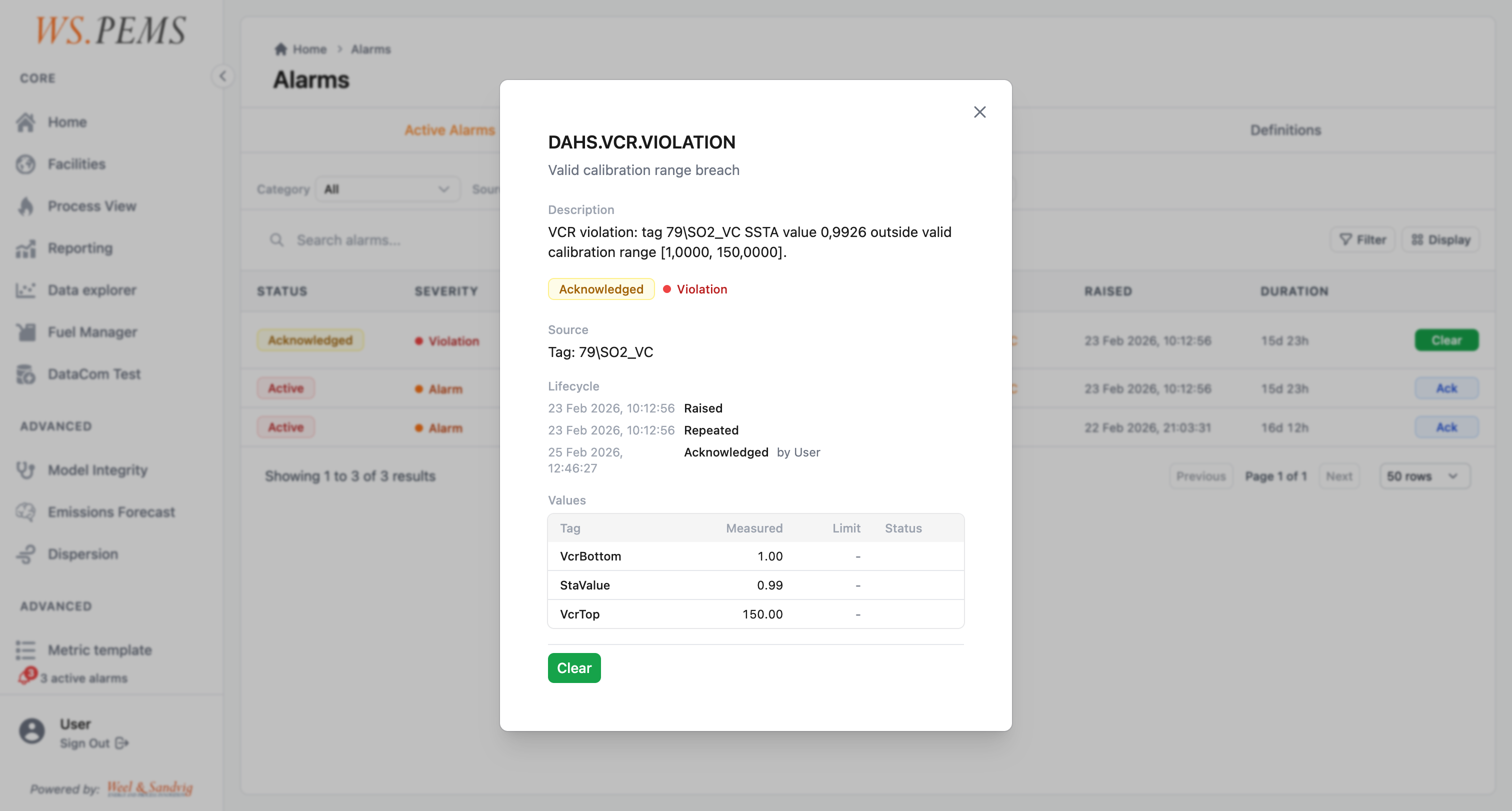Open the Dispersion wind icon
This screenshot has width=1512, height=811.
point(25,554)
